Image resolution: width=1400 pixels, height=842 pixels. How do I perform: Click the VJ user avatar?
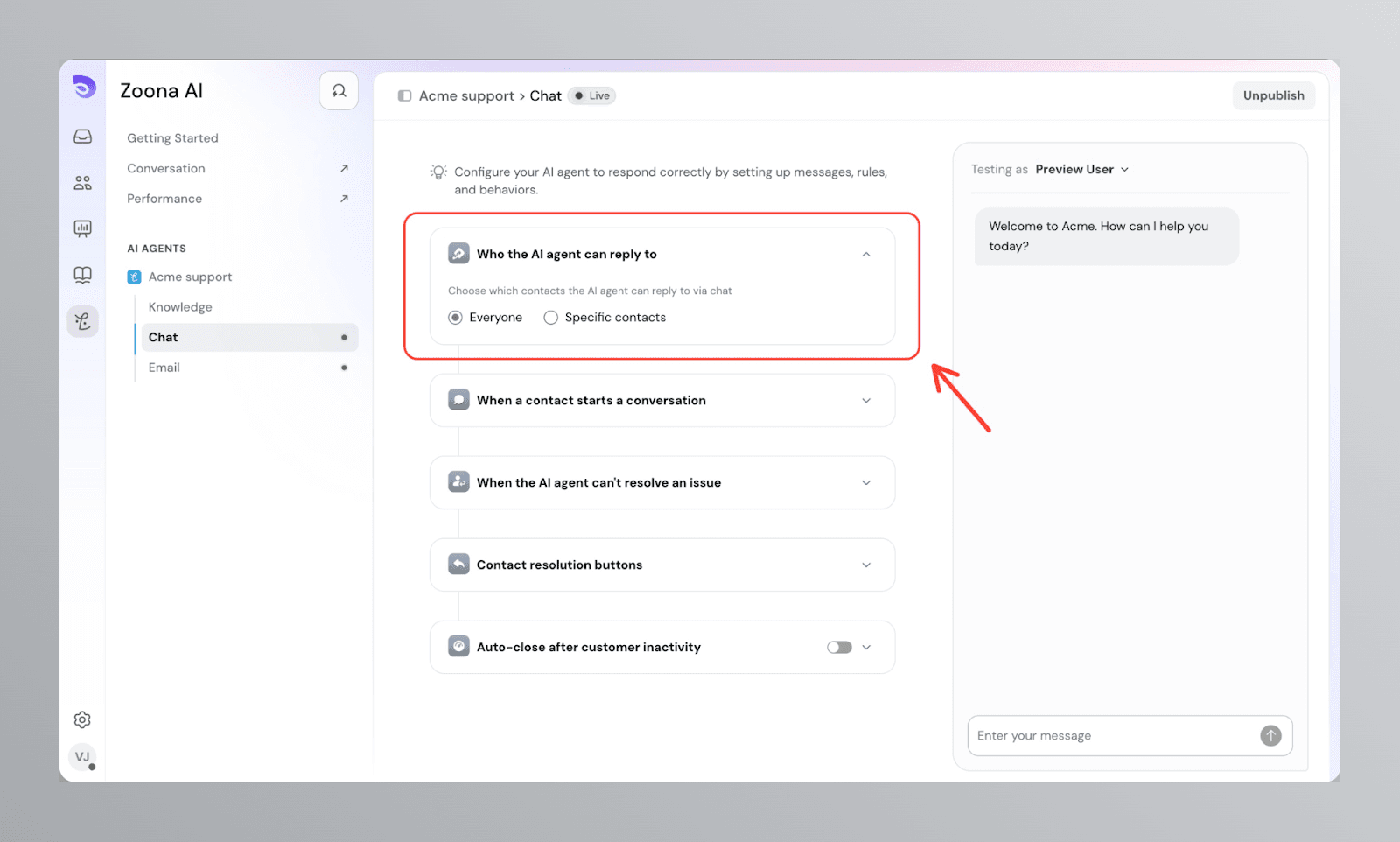(x=82, y=757)
